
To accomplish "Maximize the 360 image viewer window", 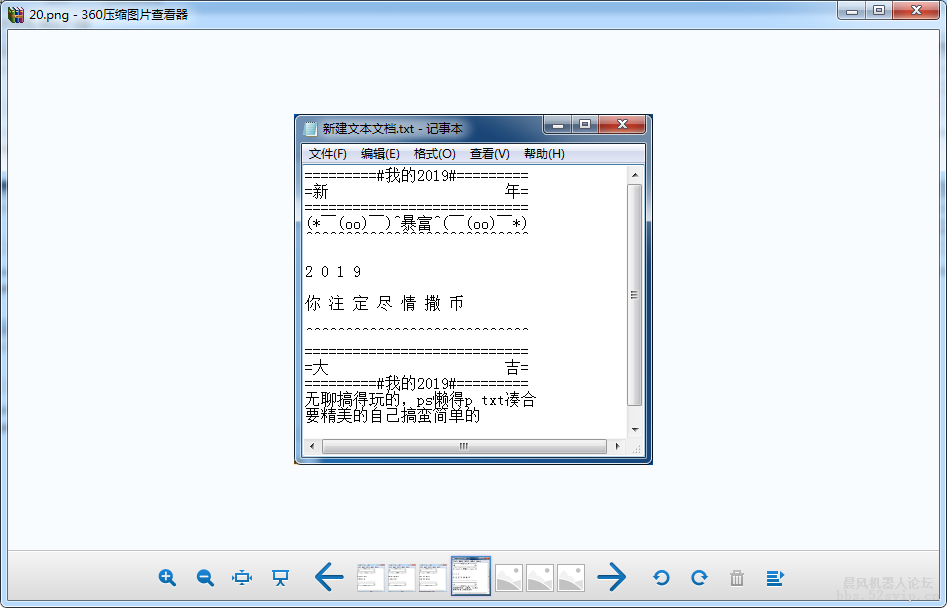I will tap(879, 11).
